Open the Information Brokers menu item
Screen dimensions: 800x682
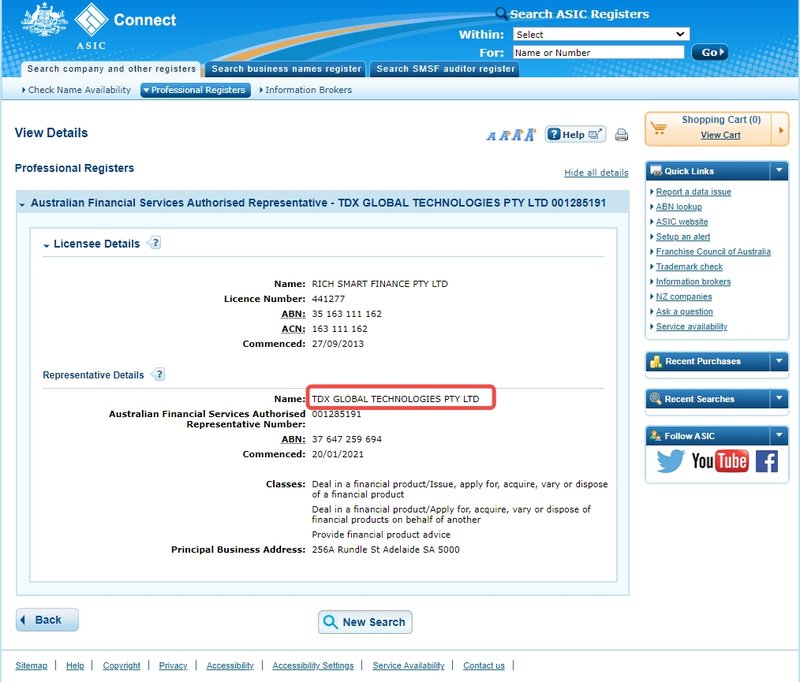[x=306, y=90]
